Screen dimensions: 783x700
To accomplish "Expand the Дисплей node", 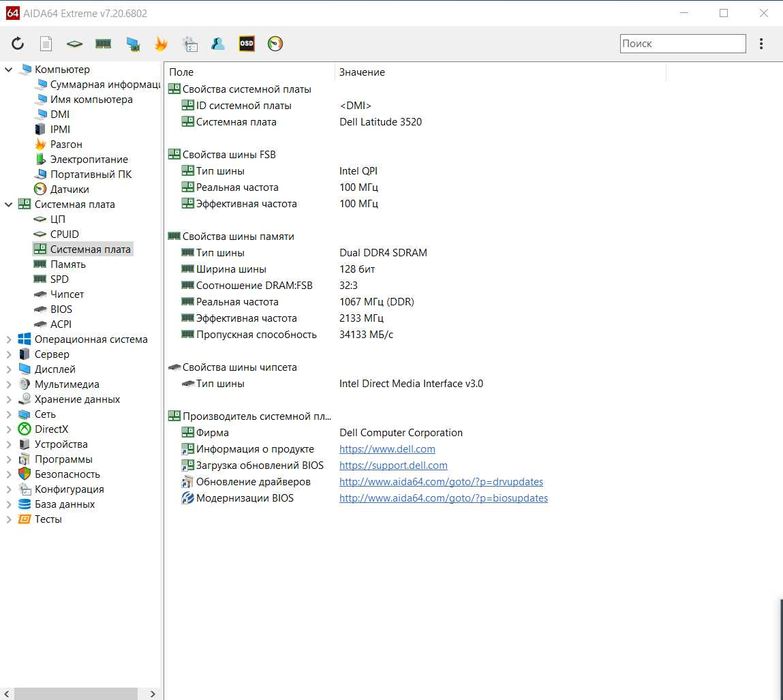I will tap(8, 369).
